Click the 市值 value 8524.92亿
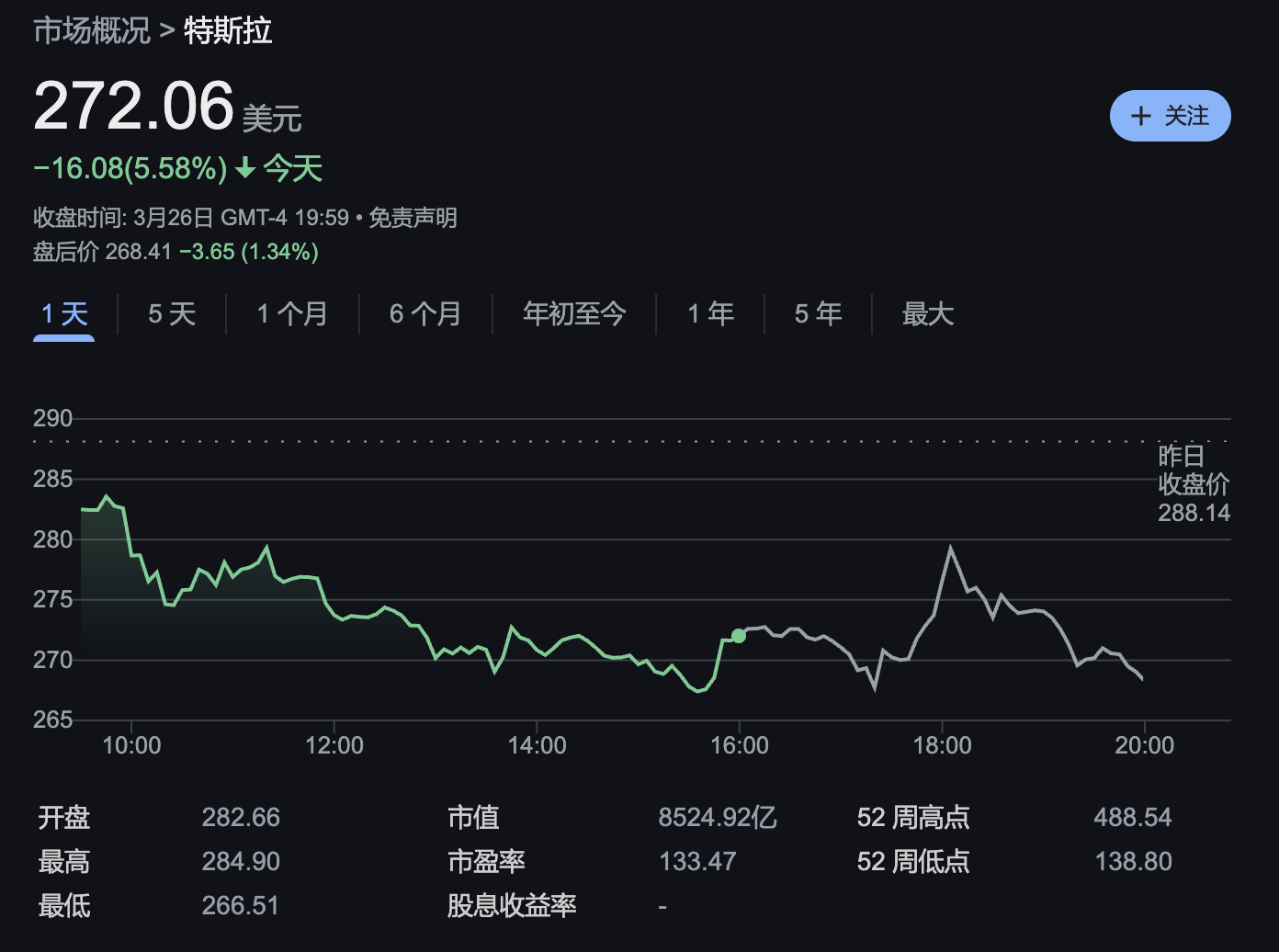 (x=718, y=817)
